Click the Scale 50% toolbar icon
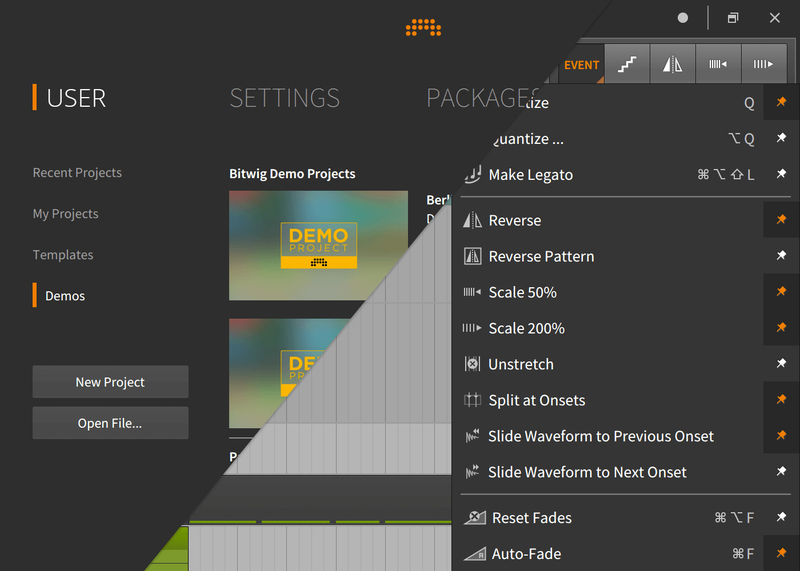800x571 pixels. (718, 65)
